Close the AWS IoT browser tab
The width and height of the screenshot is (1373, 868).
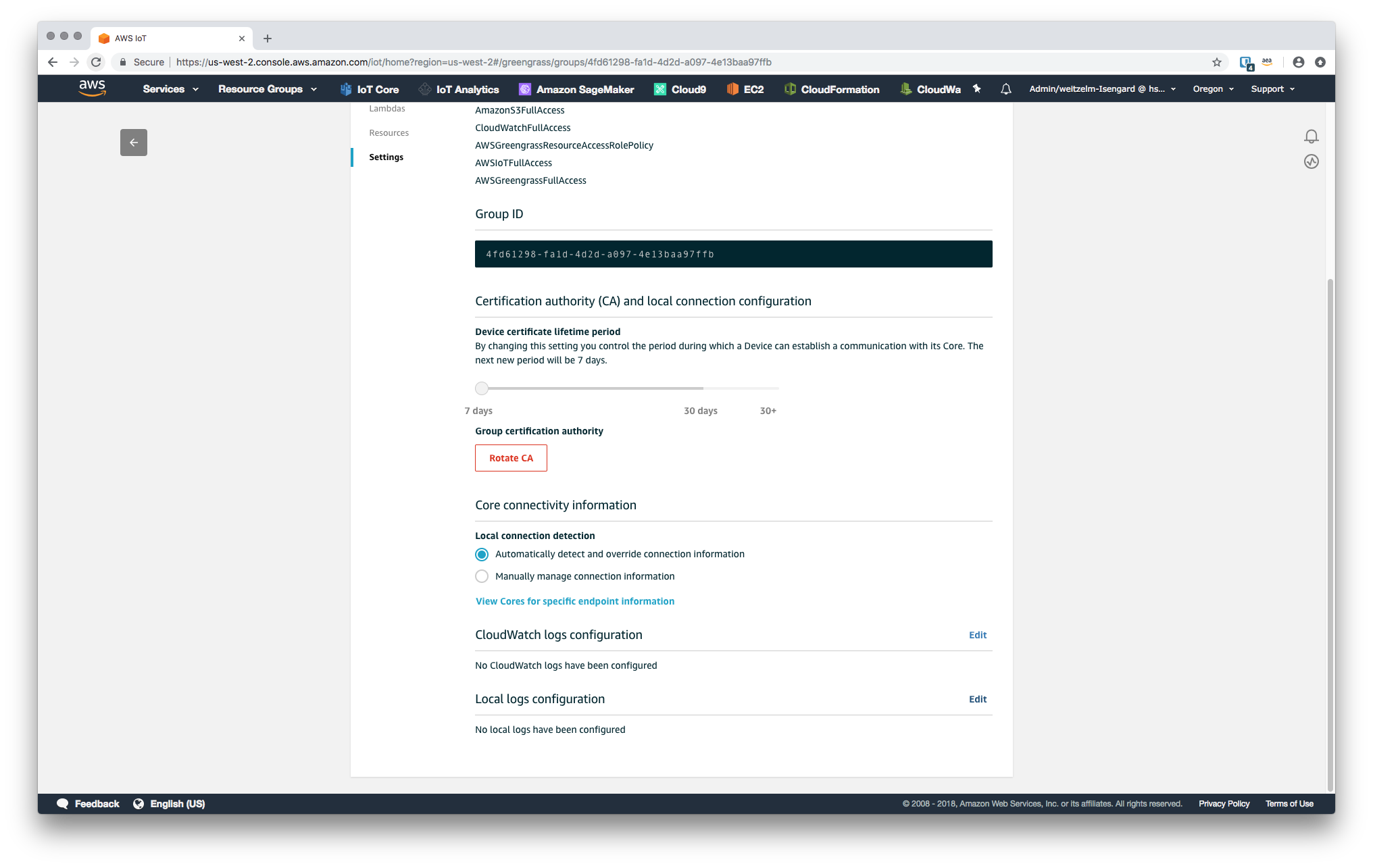[242, 39]
